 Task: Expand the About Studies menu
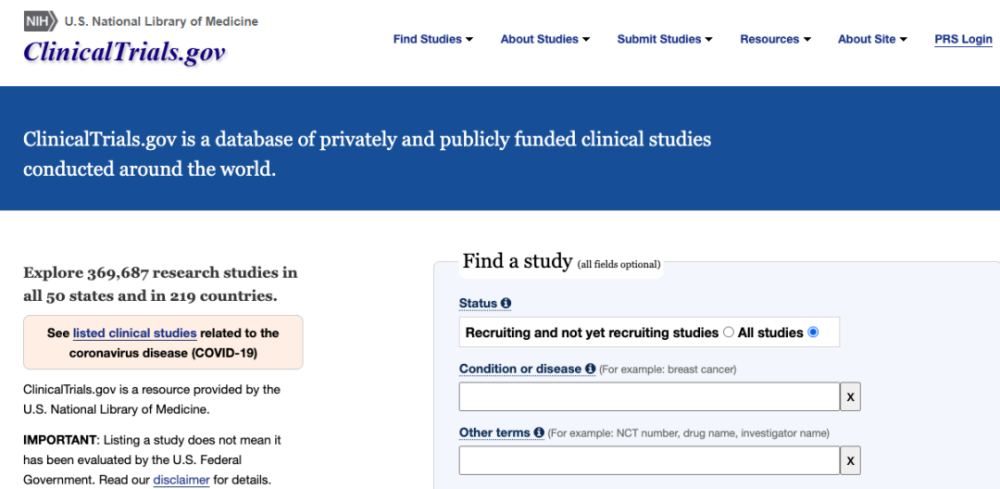click(545, 39)
